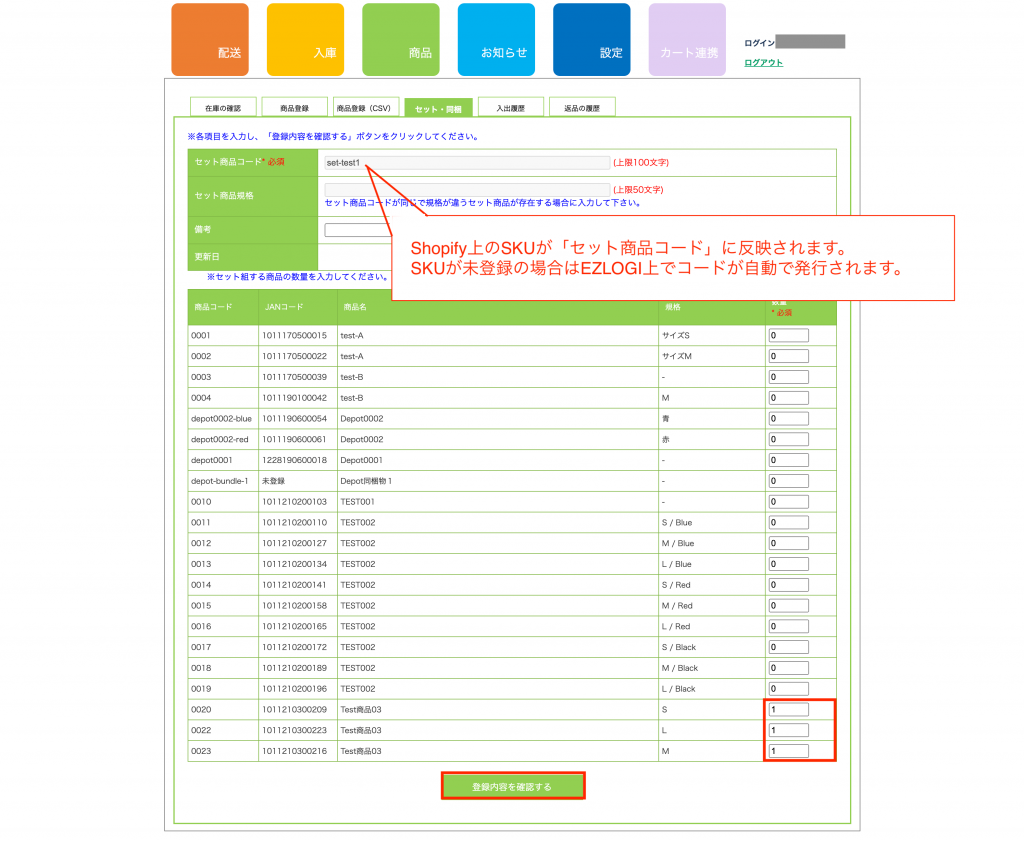This screenshot has height=841, width=1024.
Task: Click quantity field for depot0002-blue row
Action: 788,419
